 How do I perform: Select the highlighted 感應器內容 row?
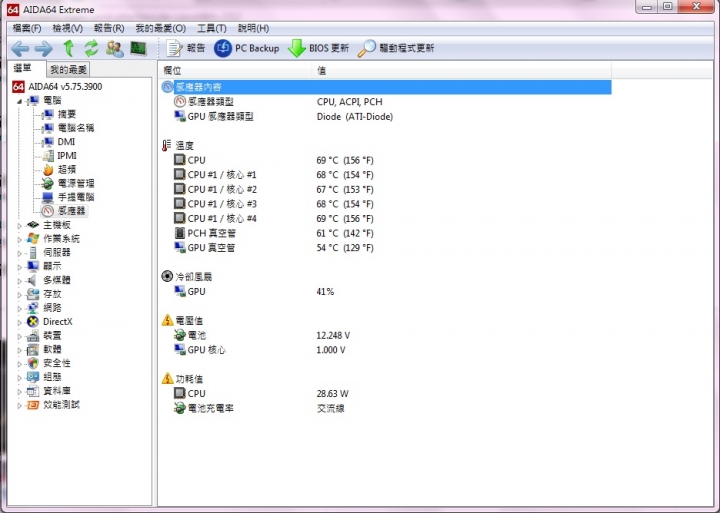tap(386, 87)
